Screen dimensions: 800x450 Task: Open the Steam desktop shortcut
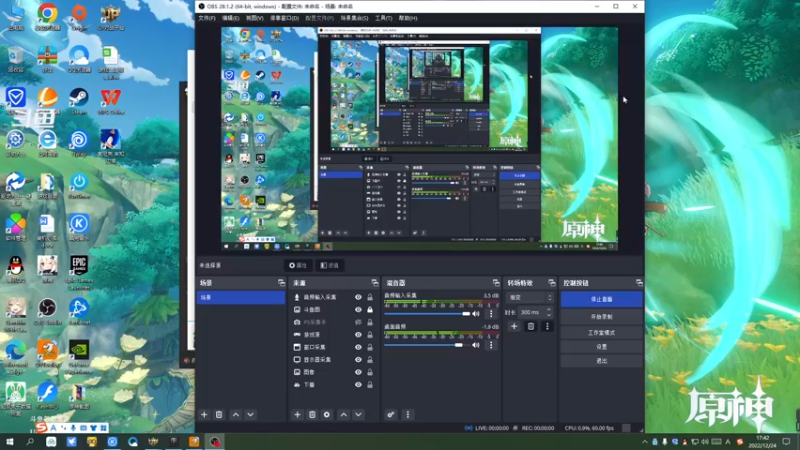(79, 101)
